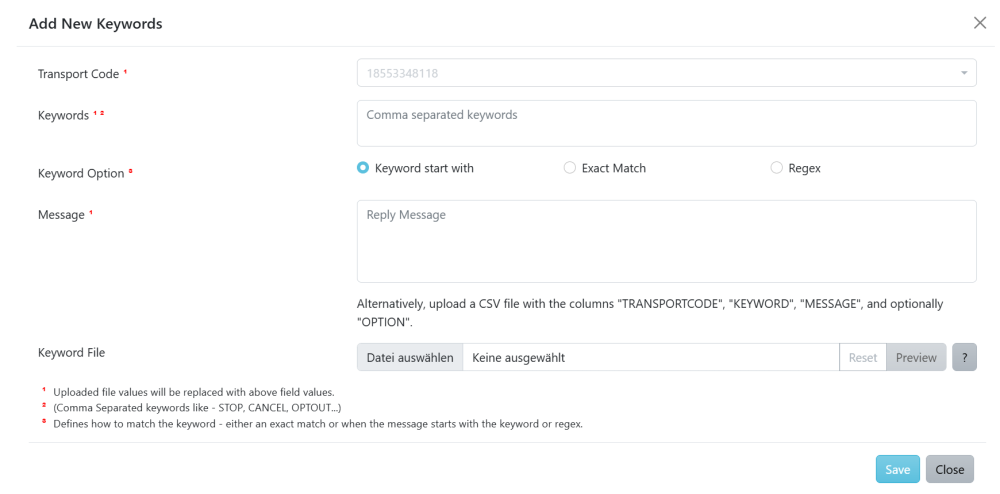Click the "Add New Keywords" dialog title
The height and width of the screenshot is (494, 1000).
click(x=96, y=23)
